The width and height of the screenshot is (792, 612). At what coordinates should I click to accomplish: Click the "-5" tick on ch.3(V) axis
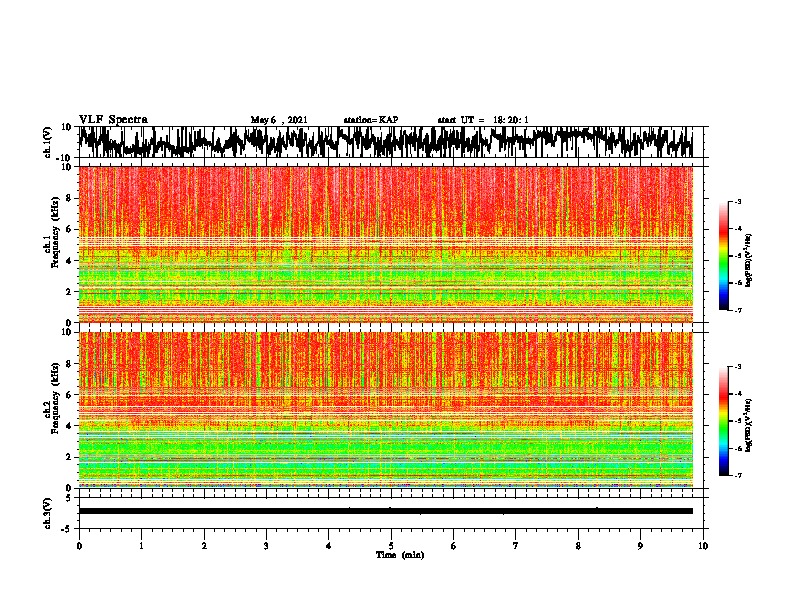[x=67, y=529]
